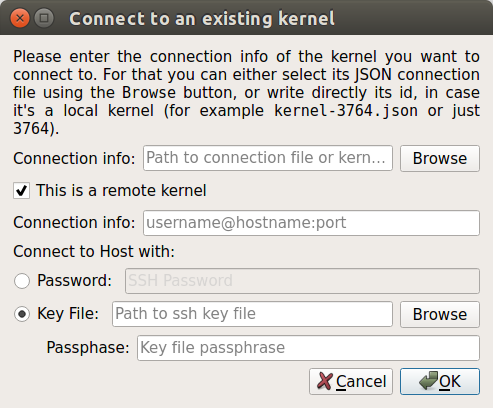
Task: Click the 'This is a remote kernel' label
Action: (x=121, y=191)
